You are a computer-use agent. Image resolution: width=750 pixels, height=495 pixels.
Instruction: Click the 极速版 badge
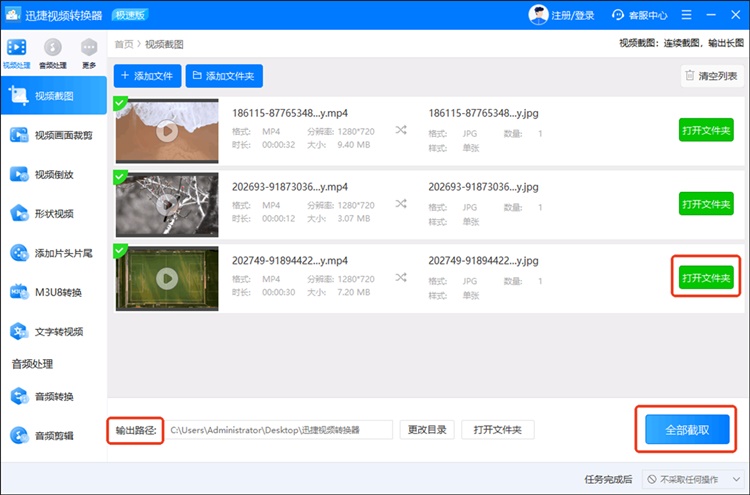[x=130, y=15]
